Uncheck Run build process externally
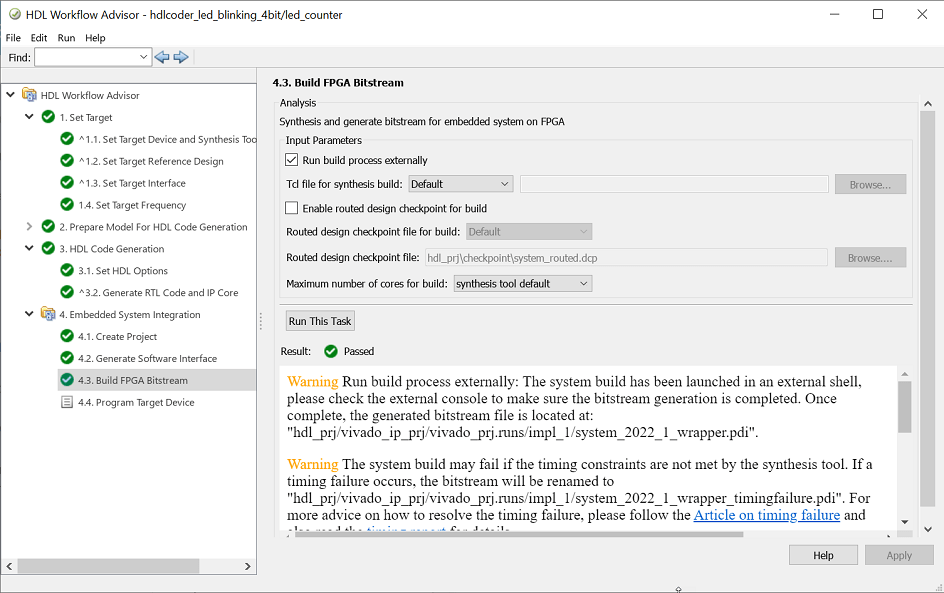This screenshot has height=593, width=944. 292,160
